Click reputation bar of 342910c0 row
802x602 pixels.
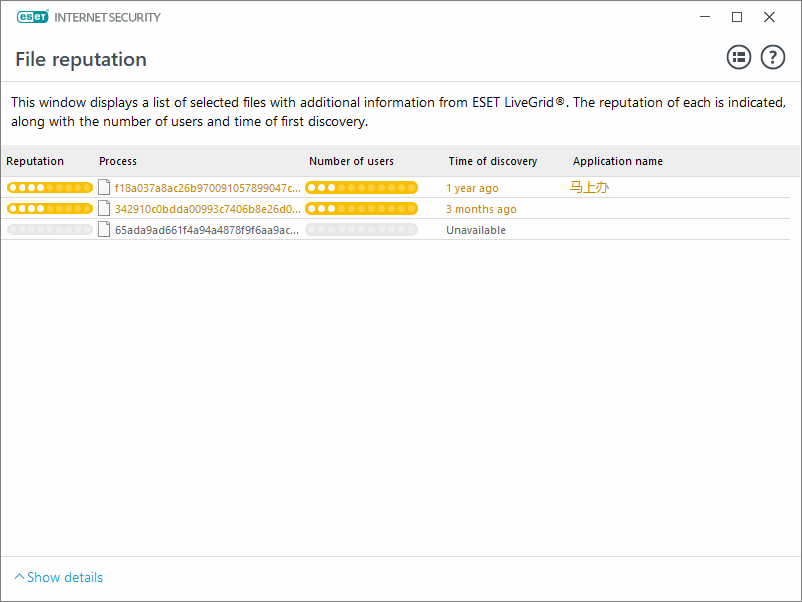(50, 209)
